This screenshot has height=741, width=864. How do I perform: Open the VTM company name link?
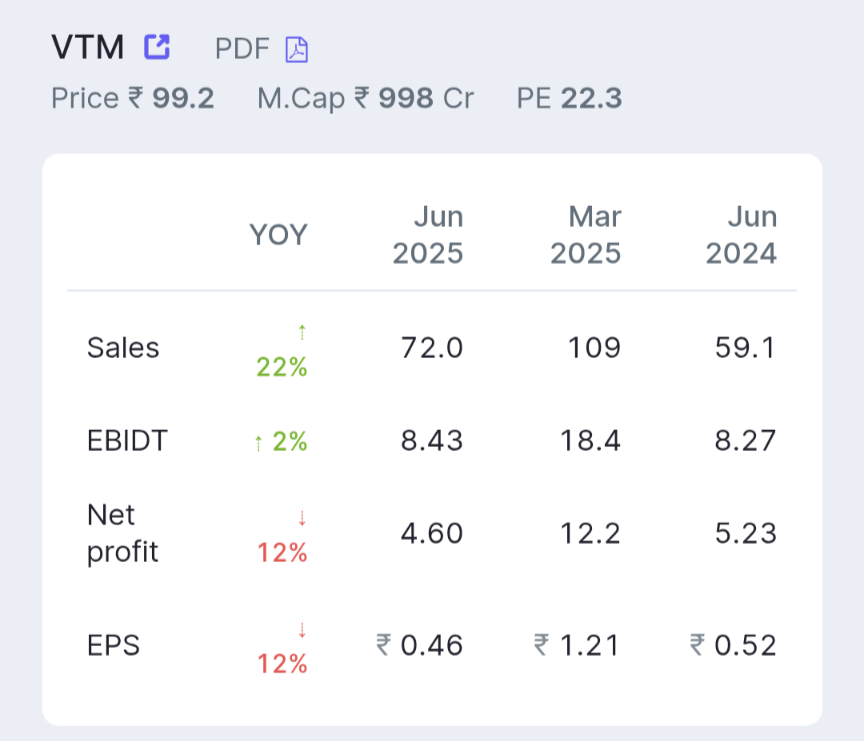pos(88,47)
